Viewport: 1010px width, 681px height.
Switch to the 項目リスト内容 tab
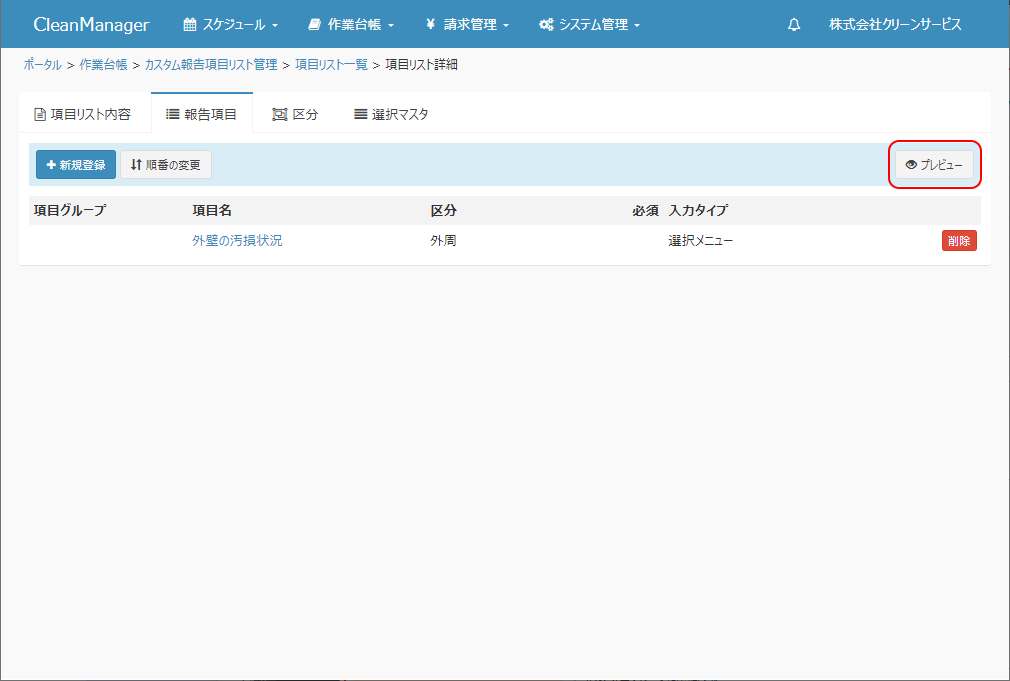click(83, 114)
